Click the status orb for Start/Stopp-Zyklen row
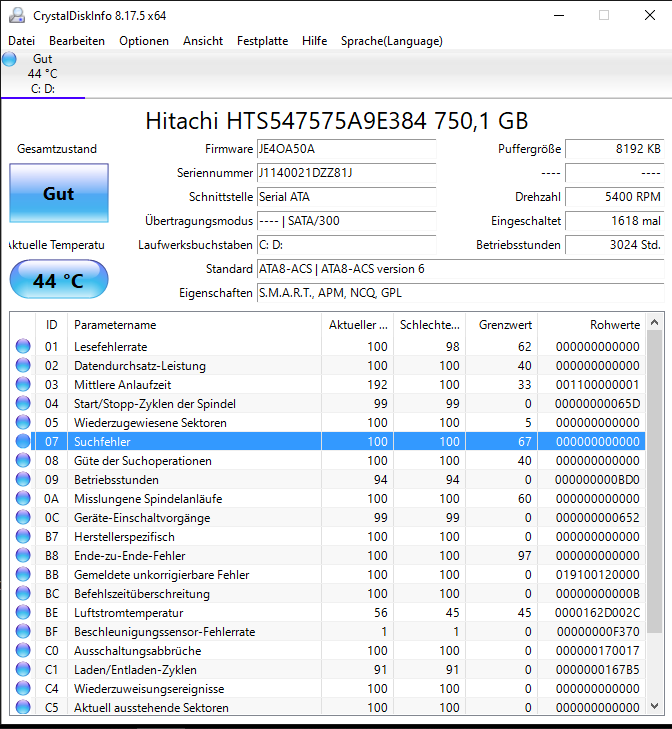672x729 pixels. click(x=23, y=404)
